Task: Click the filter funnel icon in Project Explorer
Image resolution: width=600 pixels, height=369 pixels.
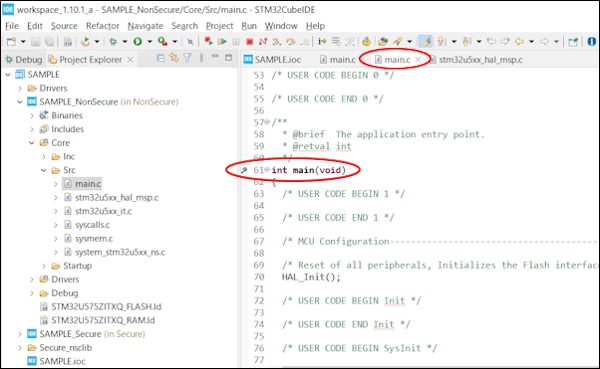Action: [x=187, y=58]
